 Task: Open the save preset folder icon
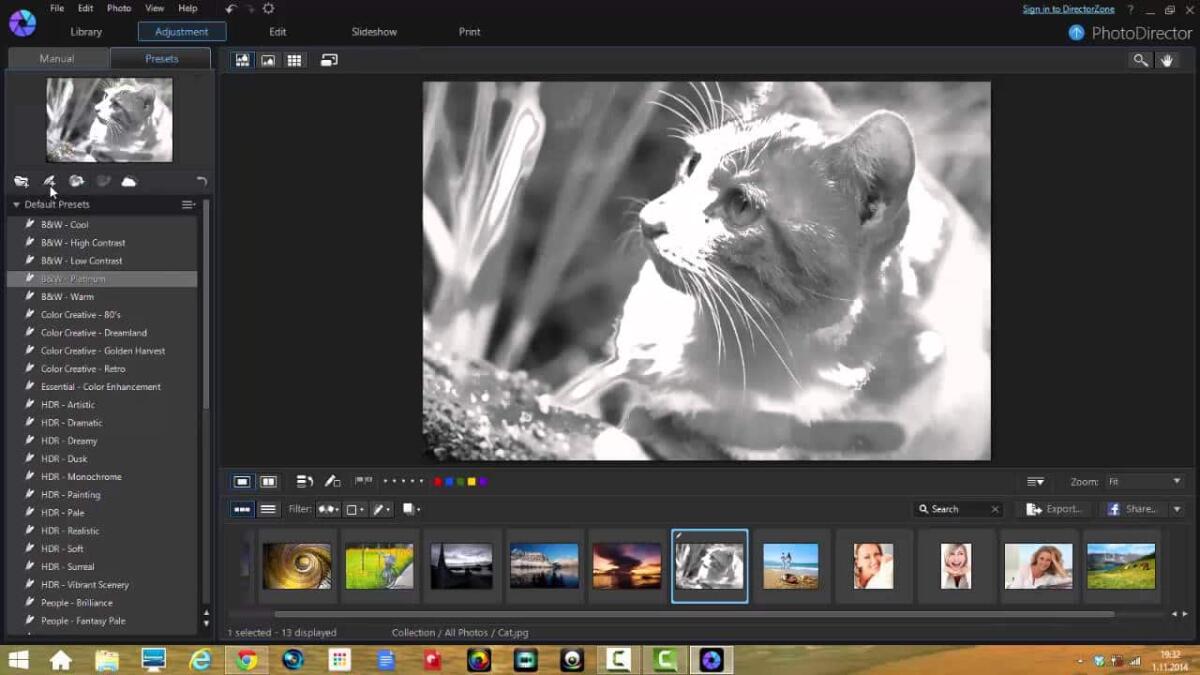pyautogui.click(x=21, y=181)
